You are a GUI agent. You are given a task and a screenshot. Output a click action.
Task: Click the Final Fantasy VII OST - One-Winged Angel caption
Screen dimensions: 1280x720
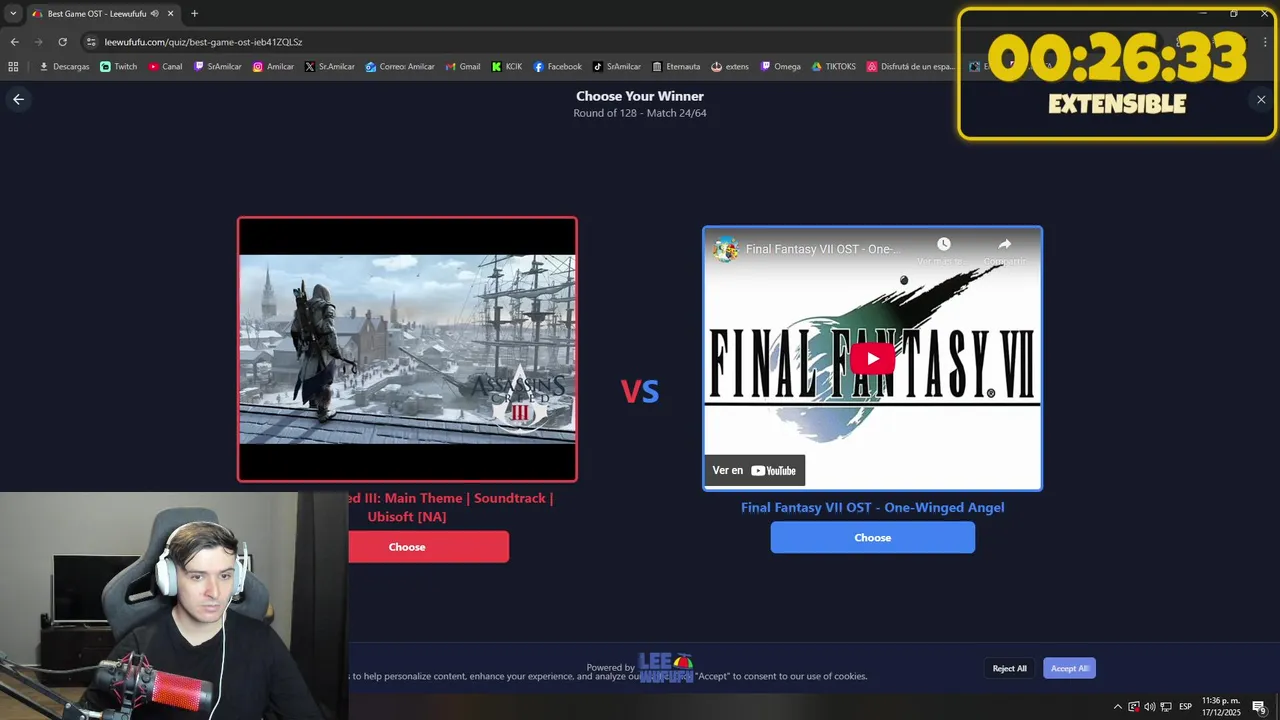[873, 507]
